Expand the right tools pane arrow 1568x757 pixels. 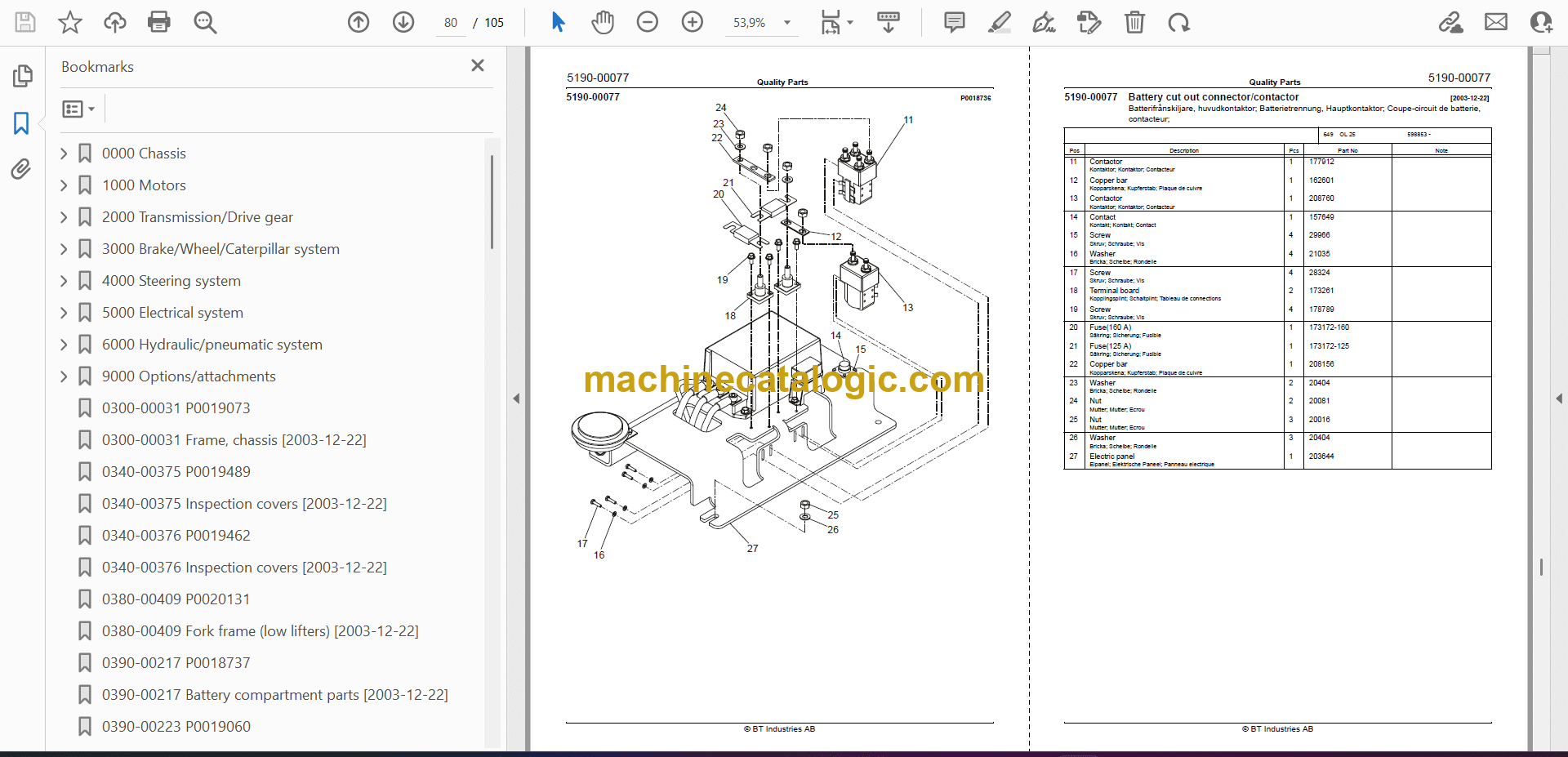tap(1559, 399)
